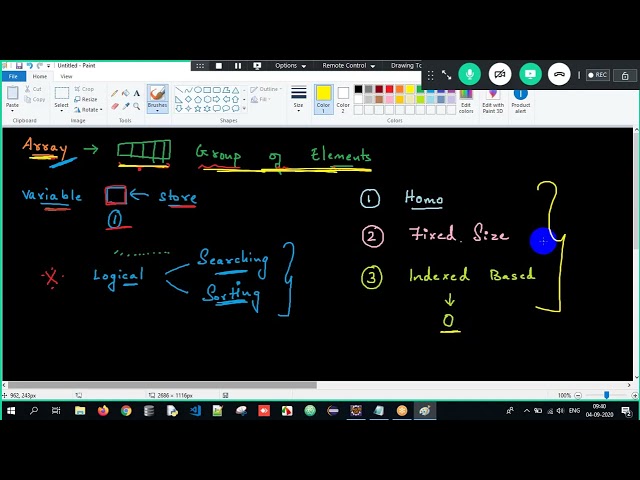640x480 pixels.
Task: Open the Customize Quick Access Toolbar arrow
Action: point(49,65)
